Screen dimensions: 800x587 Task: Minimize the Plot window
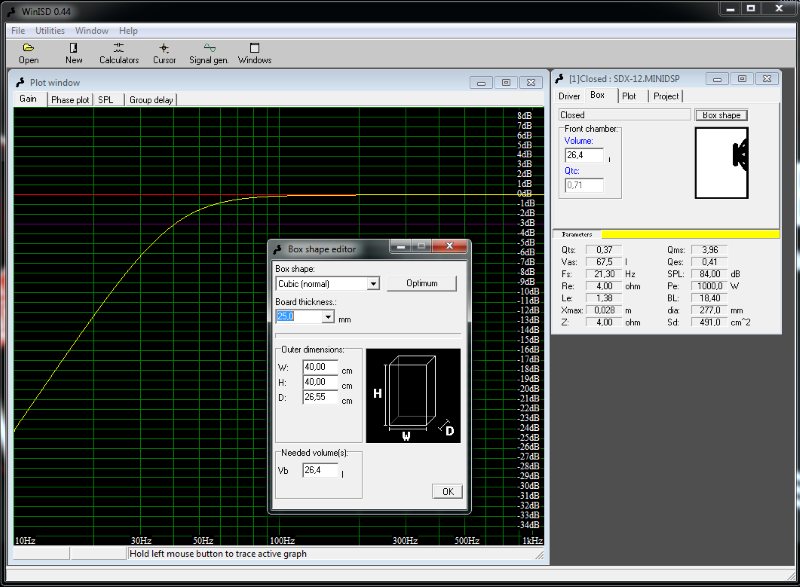point(481,83)
